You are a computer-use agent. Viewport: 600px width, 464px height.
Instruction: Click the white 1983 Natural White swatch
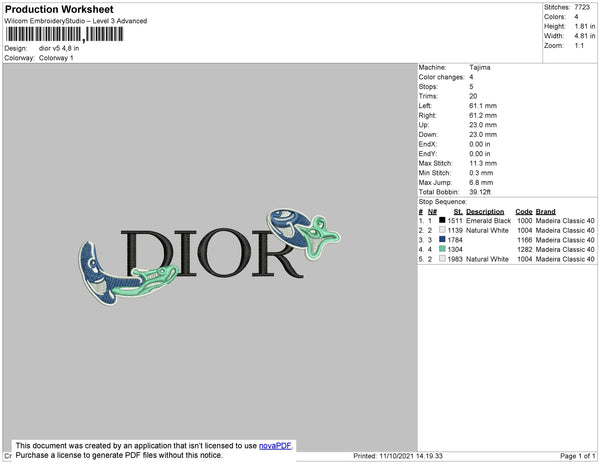[x=442, y=259]
